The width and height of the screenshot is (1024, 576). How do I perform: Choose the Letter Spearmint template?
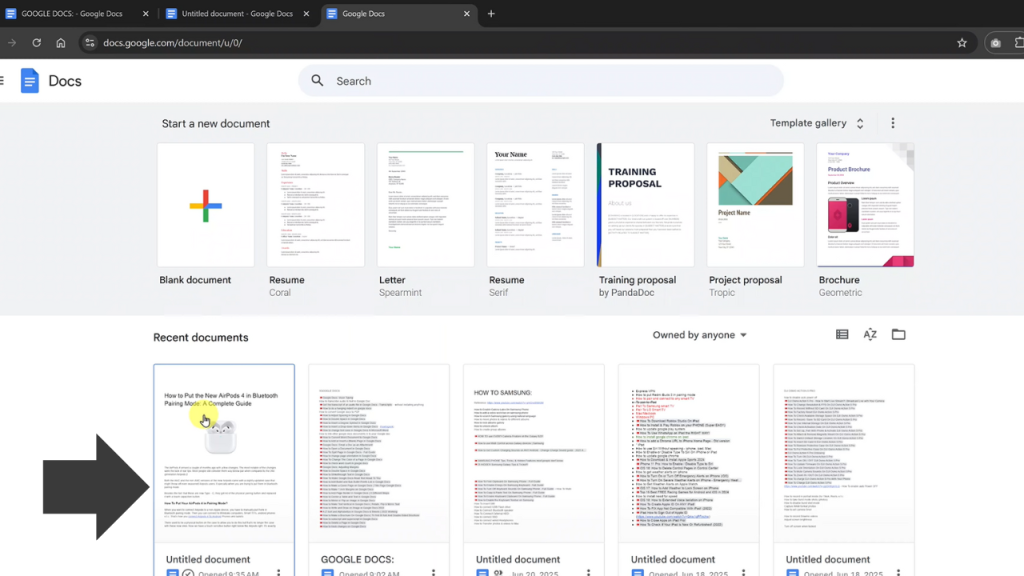(x=426, y=205)
